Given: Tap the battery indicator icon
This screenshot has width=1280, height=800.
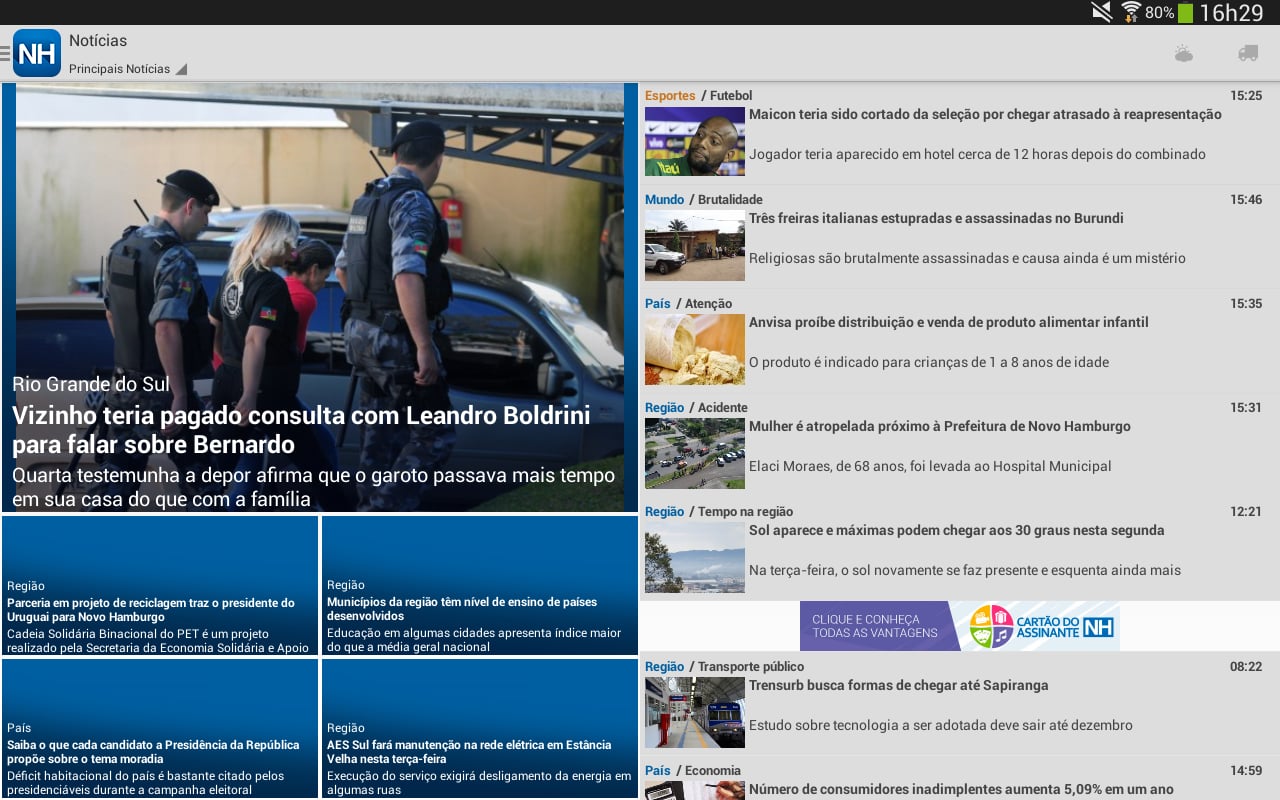Looking at the screenshot, I should [1185, 13].
